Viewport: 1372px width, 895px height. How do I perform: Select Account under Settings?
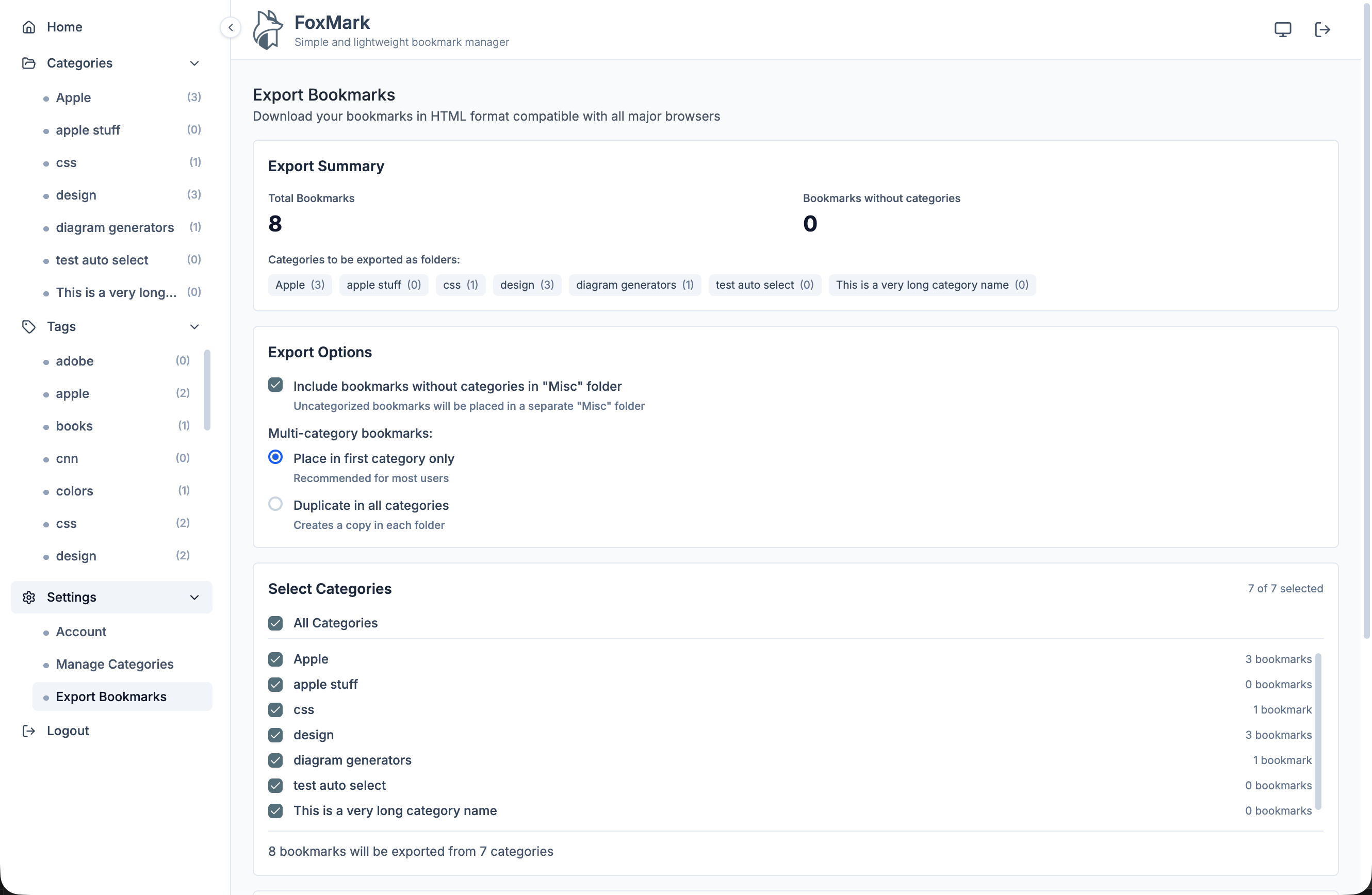coord(80,632)
